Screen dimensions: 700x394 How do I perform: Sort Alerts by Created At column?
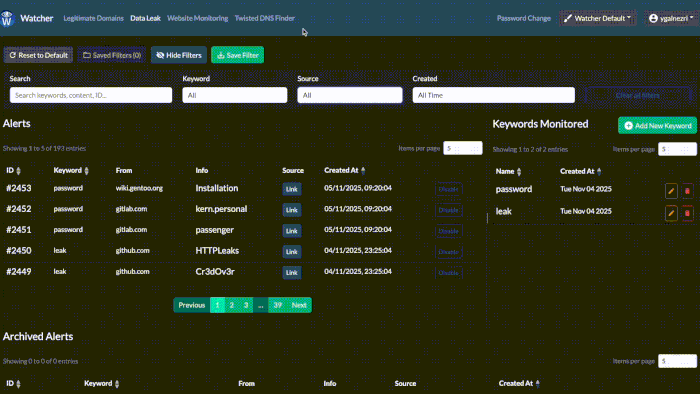(x=345, y=170)
